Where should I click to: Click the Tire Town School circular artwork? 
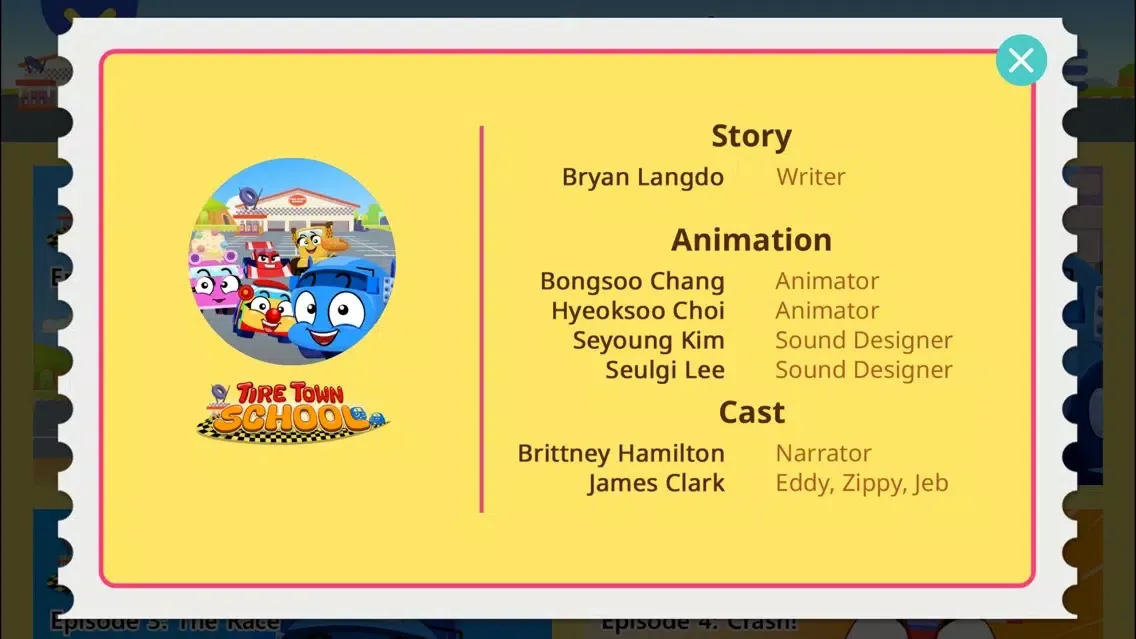[292, 262]
